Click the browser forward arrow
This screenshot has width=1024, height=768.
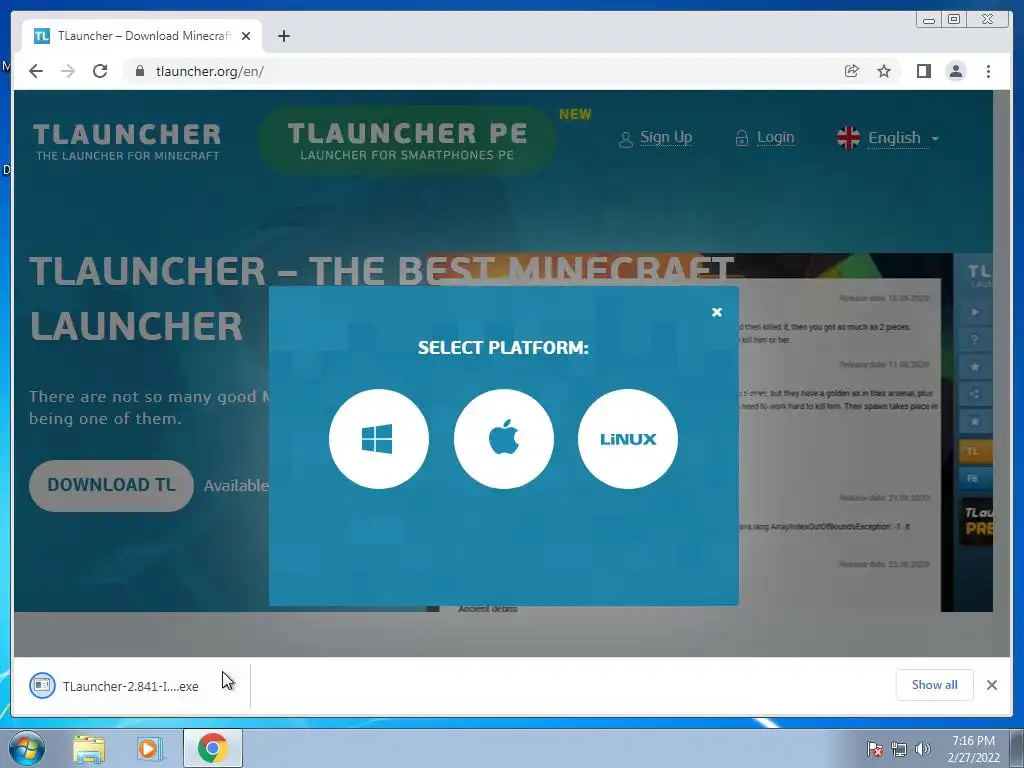68,71
